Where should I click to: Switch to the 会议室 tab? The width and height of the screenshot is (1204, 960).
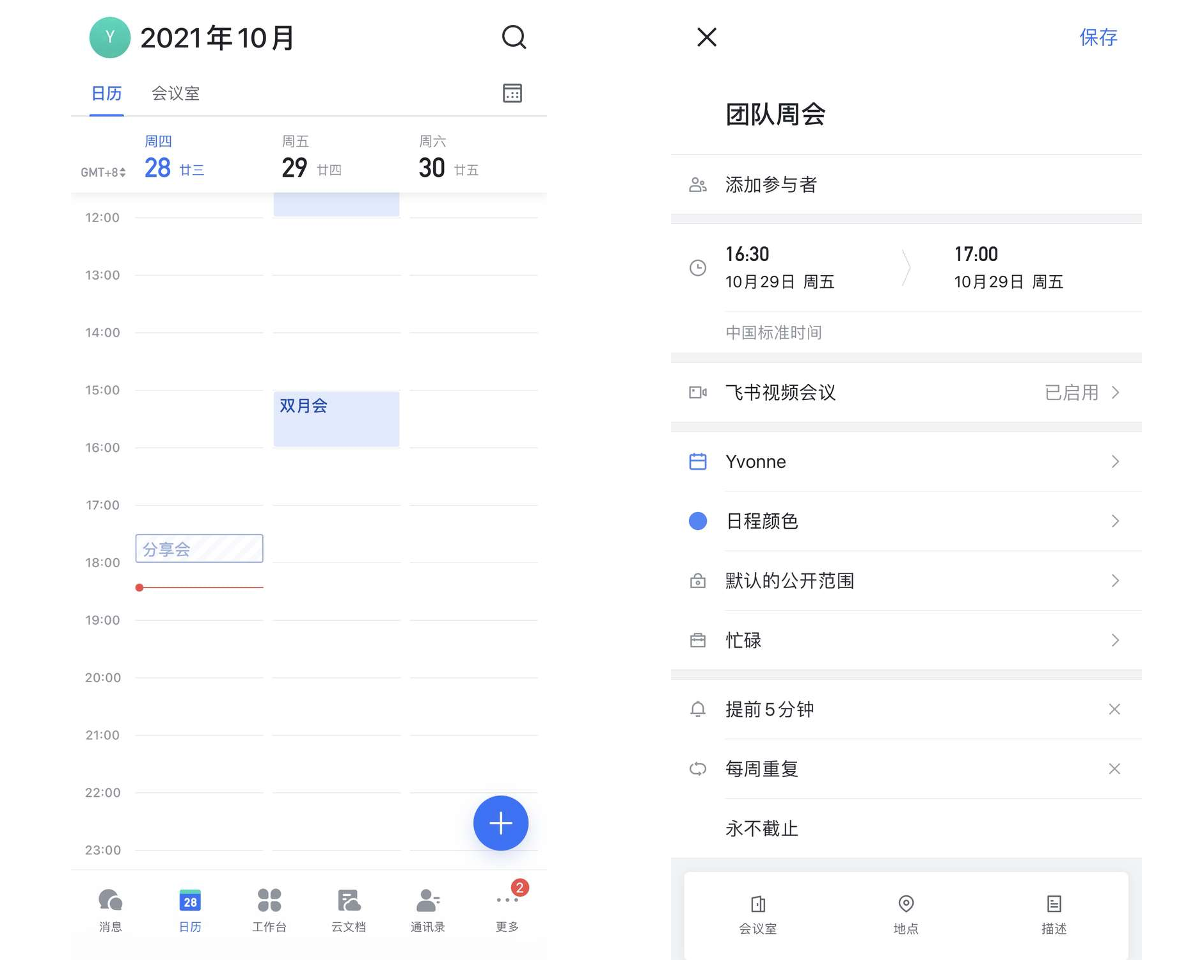pos(175,92)
